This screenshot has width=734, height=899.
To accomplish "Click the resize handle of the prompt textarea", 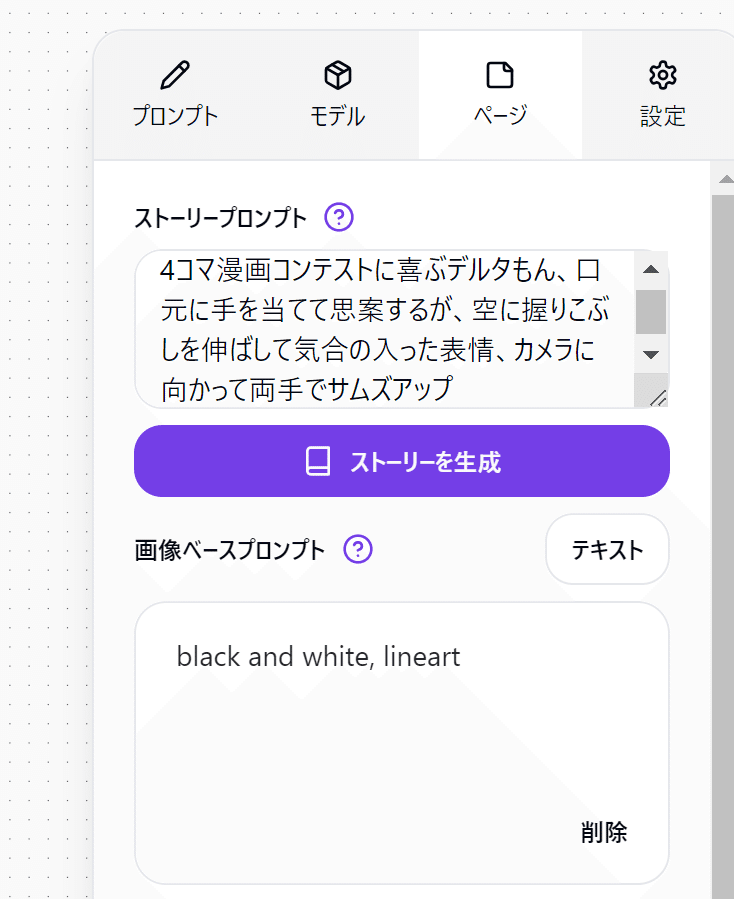I will 660,395.
